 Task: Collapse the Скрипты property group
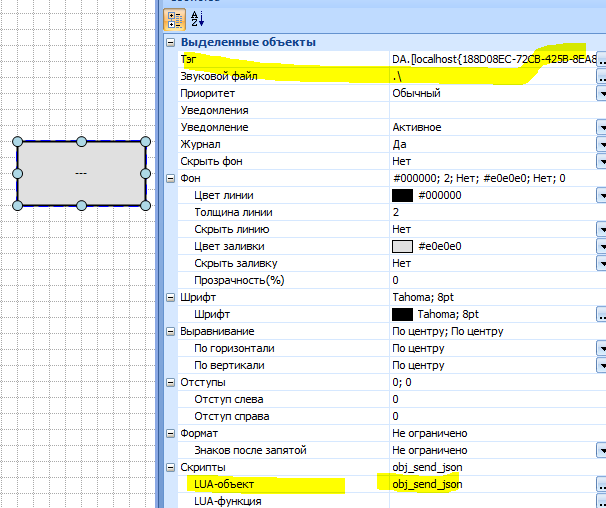171,467
